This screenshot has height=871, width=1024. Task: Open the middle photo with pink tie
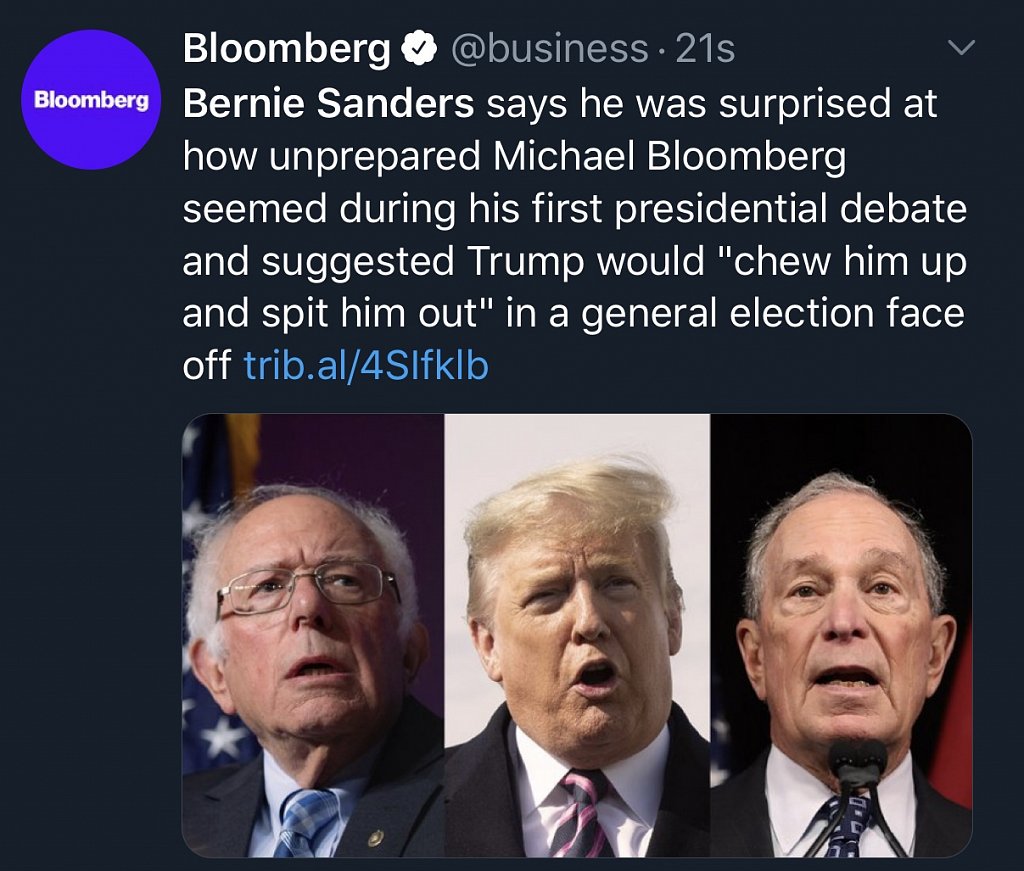577,635
